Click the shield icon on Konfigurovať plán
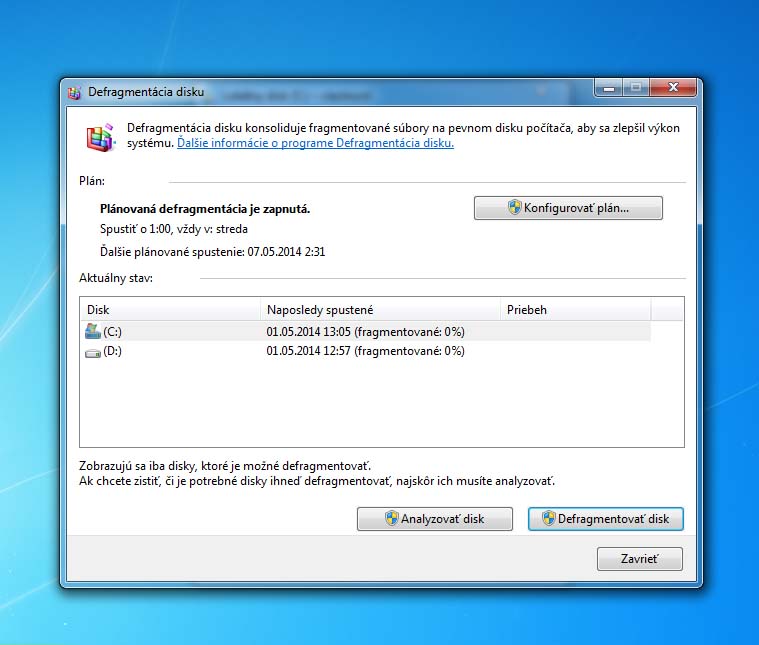This screenshot has width=759, height=645. 515,208
